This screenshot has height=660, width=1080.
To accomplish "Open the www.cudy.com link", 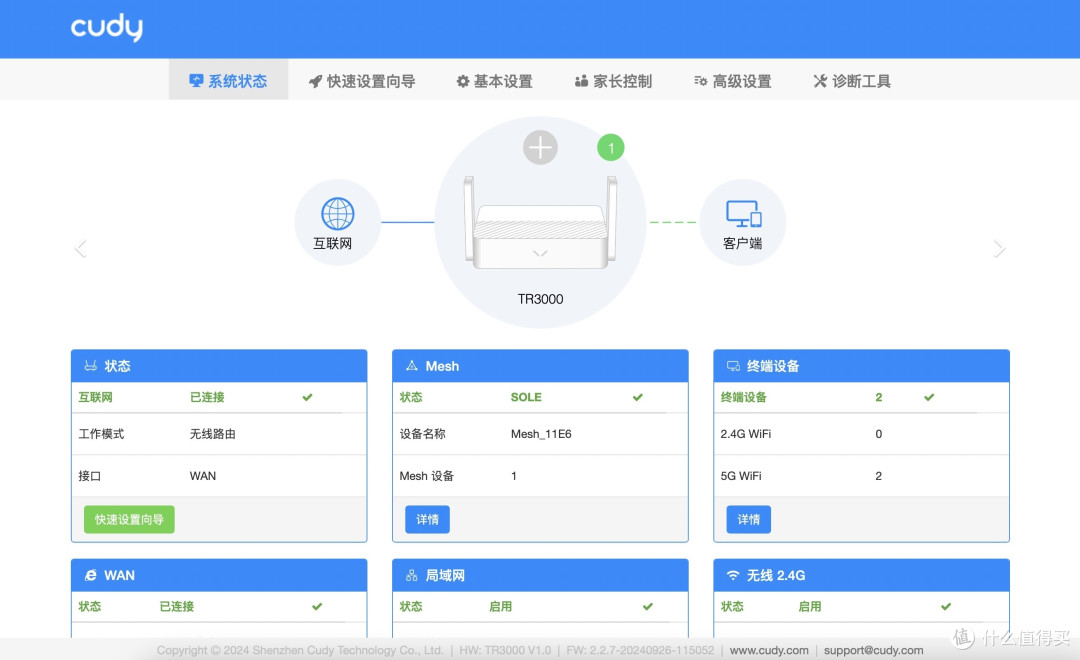I will (x=769, y=650).
